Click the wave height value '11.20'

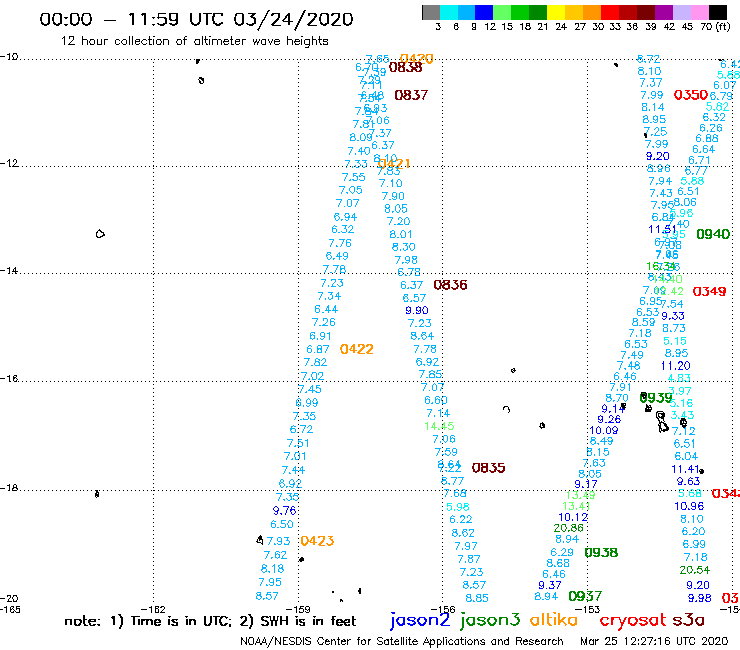[x=675, y=365]
